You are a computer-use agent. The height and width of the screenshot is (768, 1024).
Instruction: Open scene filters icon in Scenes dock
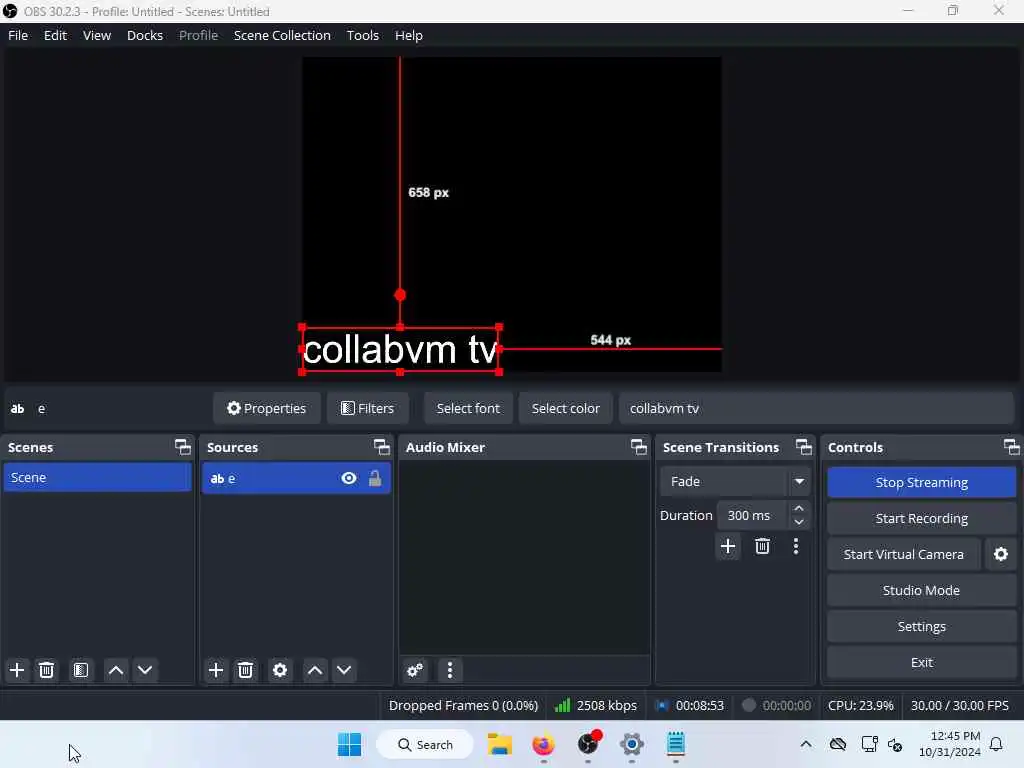81,670
